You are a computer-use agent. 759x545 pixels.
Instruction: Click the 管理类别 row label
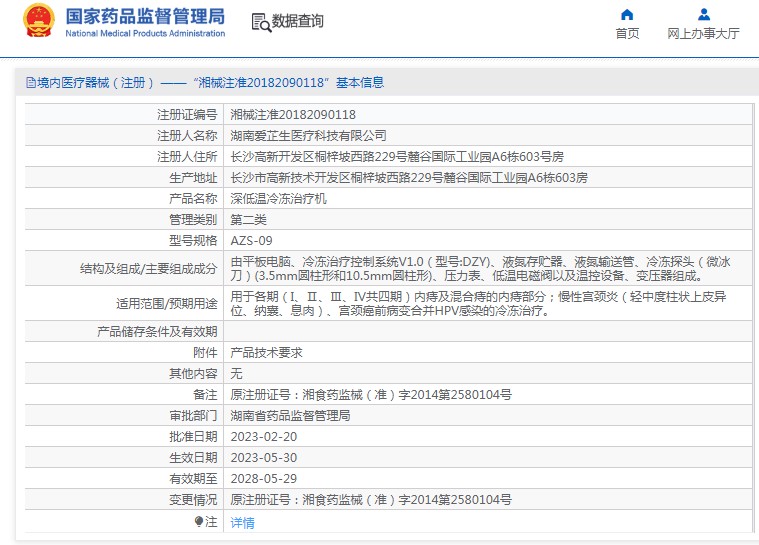tap(193, 220)
